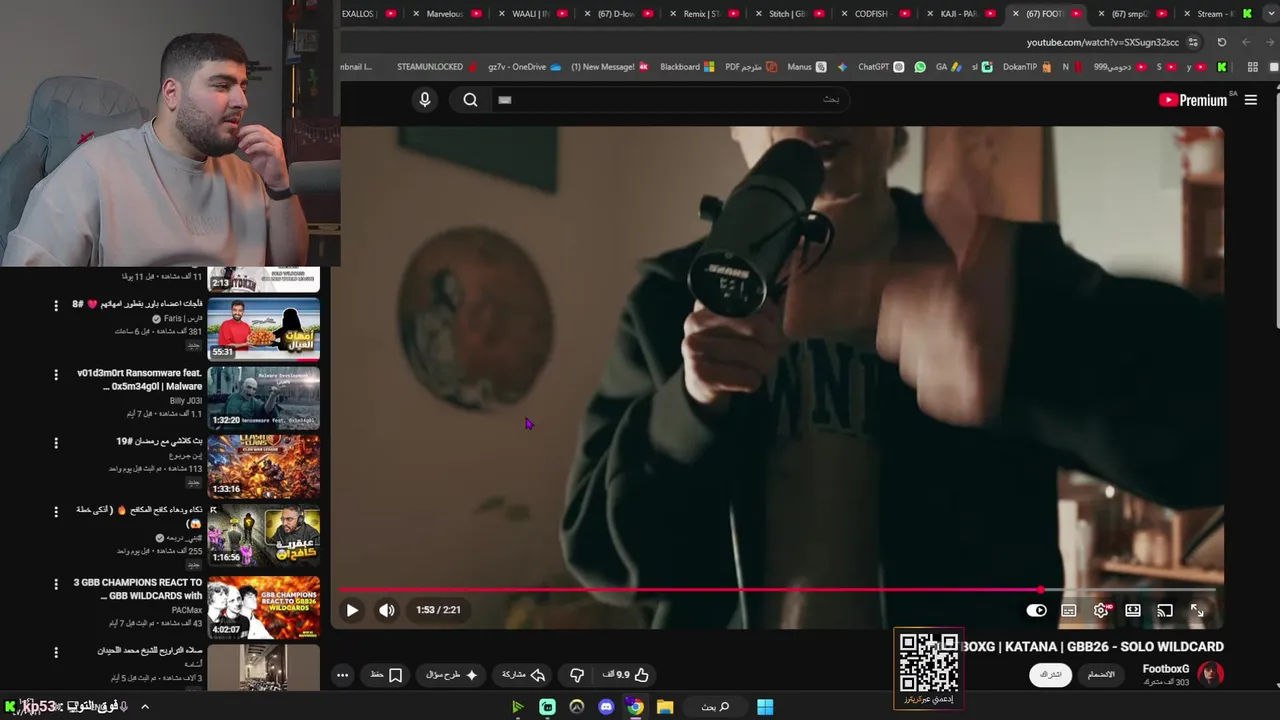The width and height of the screenshot is (1280, 720).
Task: Dislike the video
Action: (x=577, y=675)
